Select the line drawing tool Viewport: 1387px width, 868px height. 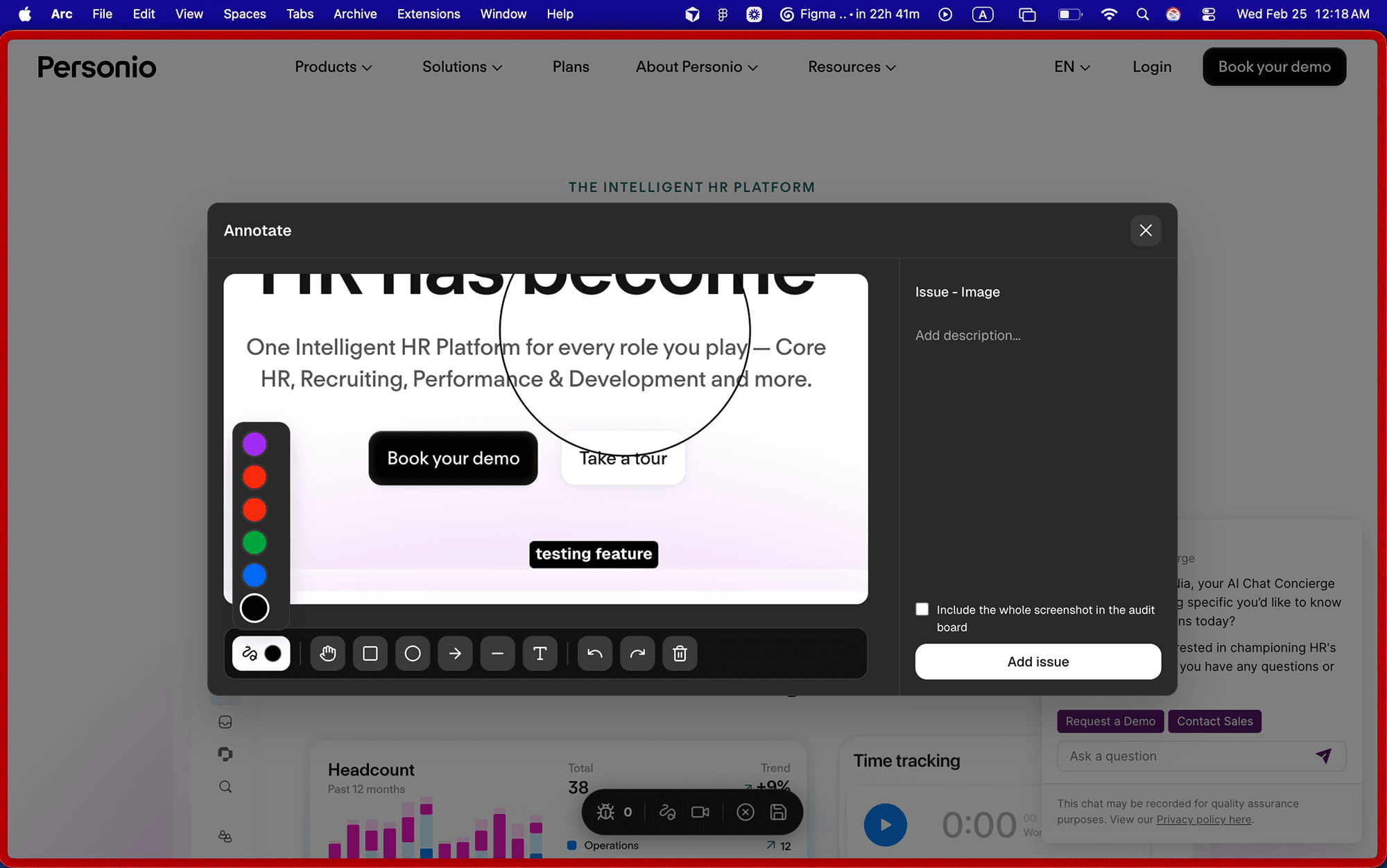tap(497, 653)
